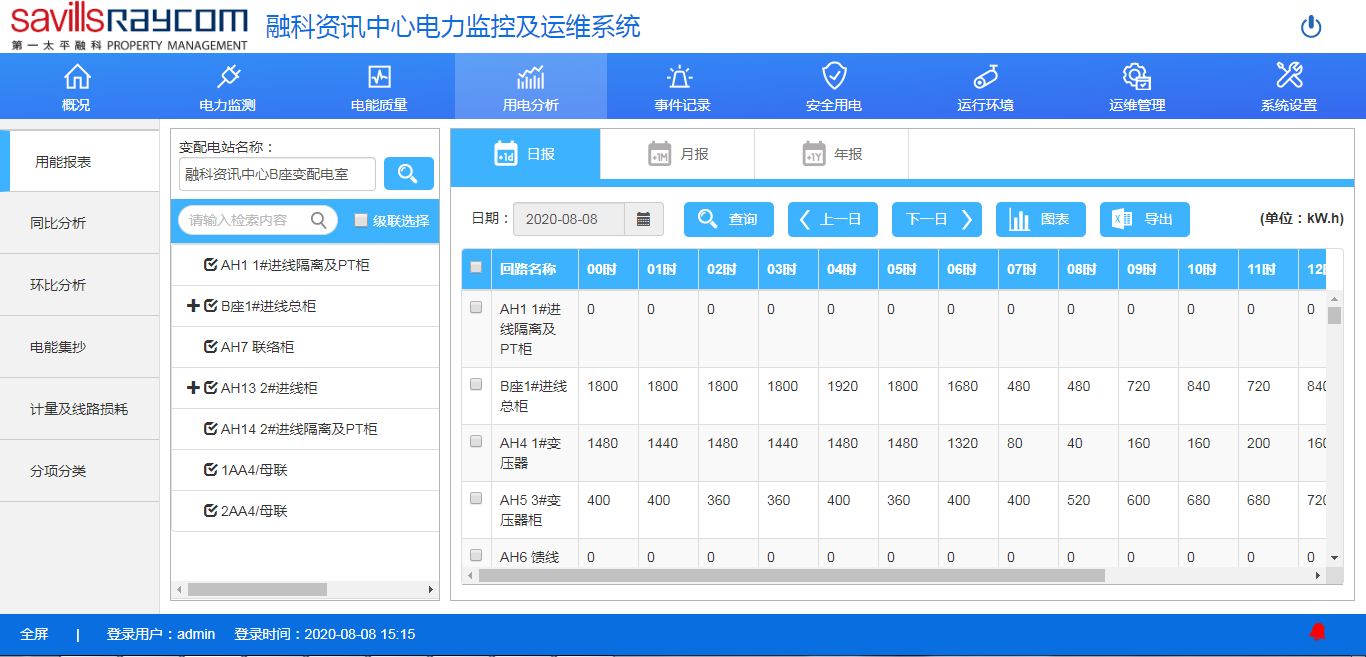This screenshot has width=1366, height=657.
Task: Click the 图表 chart button
Action: pyautogui.click(x=1041, y=219)
